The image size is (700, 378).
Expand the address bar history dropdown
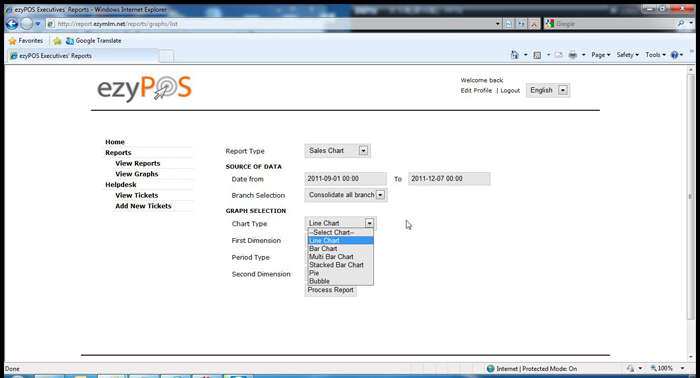(x=498, y=24)
